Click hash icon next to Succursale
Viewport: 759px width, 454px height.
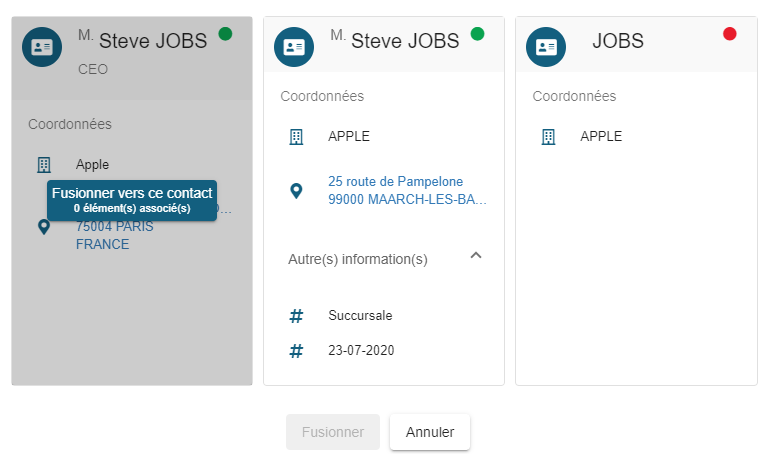pyautogui.click(x=296, y=316)
